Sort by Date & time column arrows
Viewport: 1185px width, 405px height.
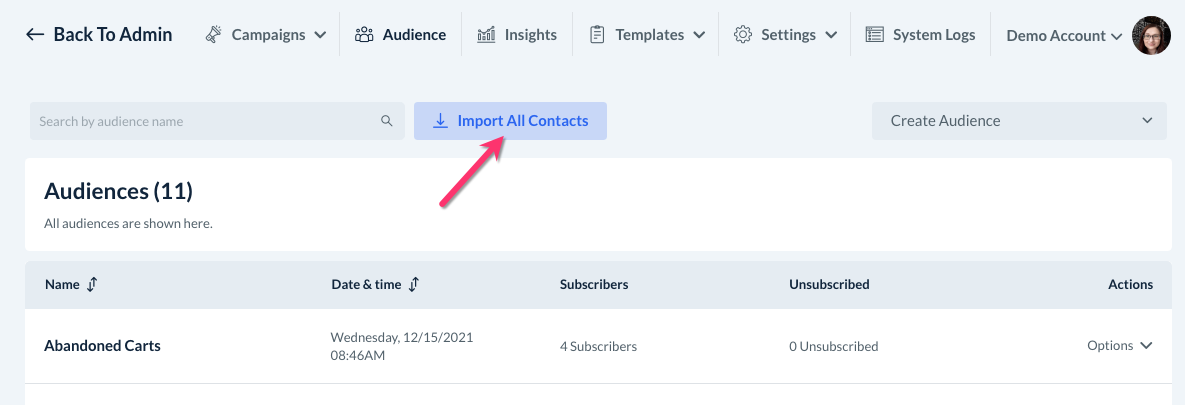[x=414, y=284]
